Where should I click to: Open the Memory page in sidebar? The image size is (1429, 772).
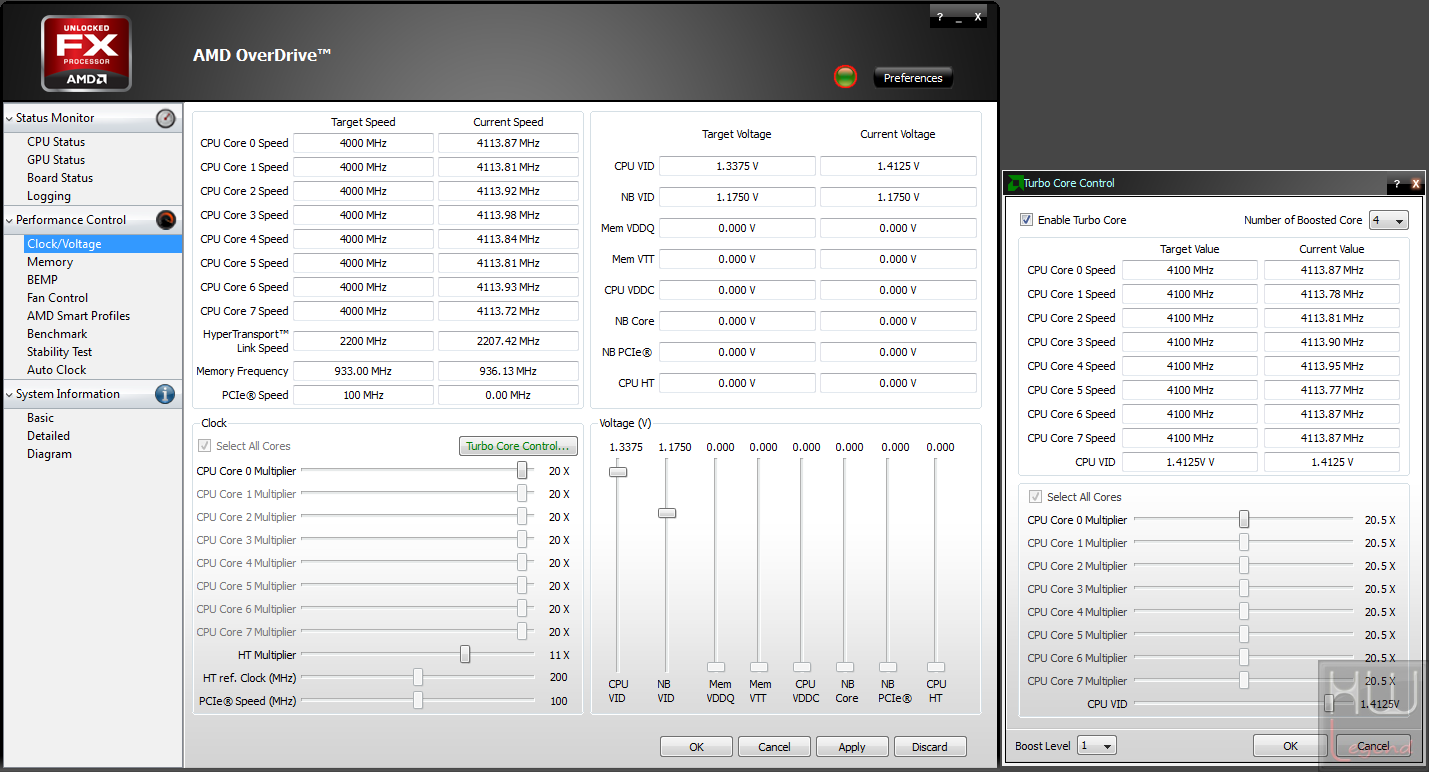pos(50,262)
